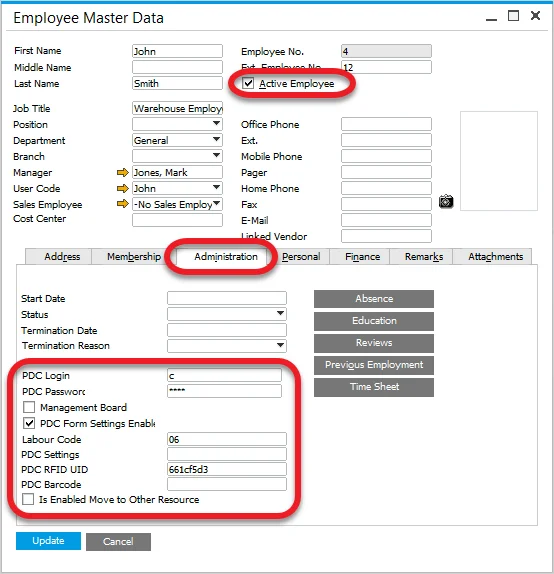Viewport: 554px width, 574px height.
Task: Click the camera icon to add photo
Action: tap(446, 201)
